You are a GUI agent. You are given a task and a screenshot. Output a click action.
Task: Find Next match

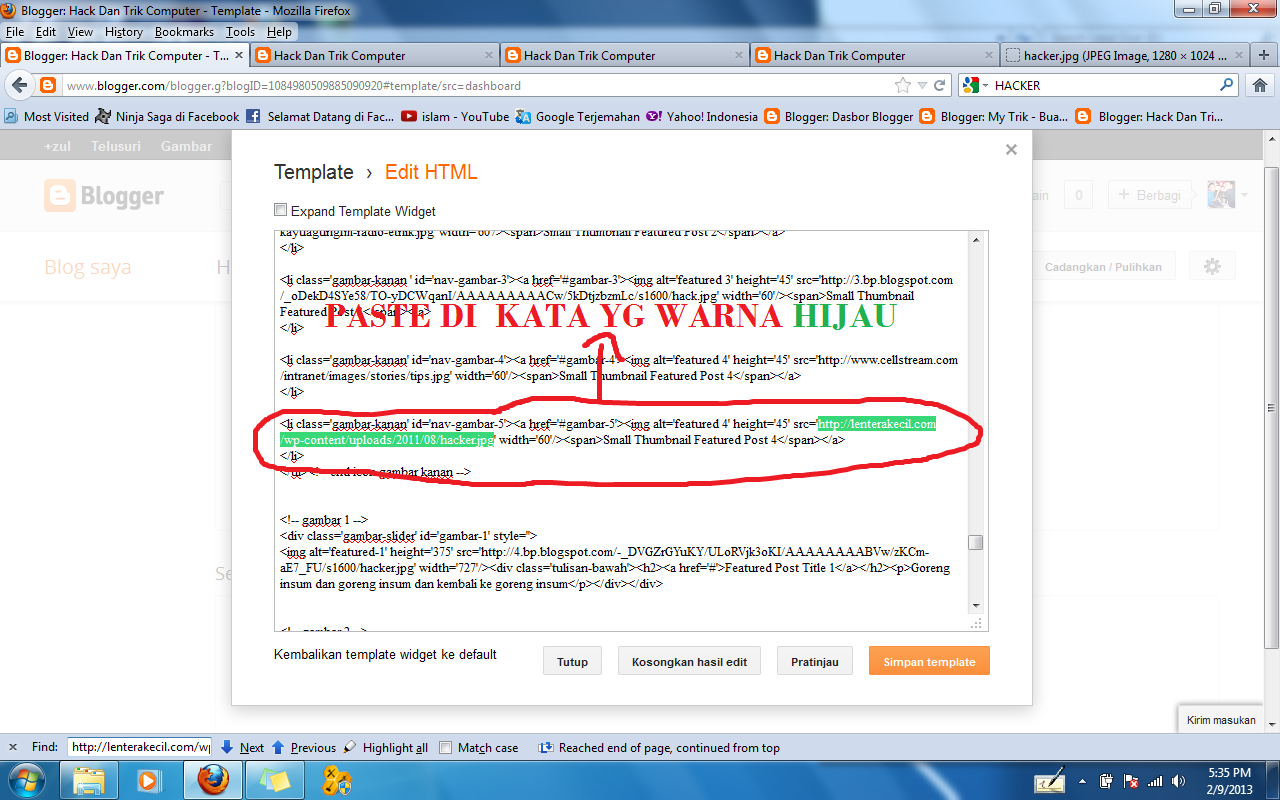point(242,747)
